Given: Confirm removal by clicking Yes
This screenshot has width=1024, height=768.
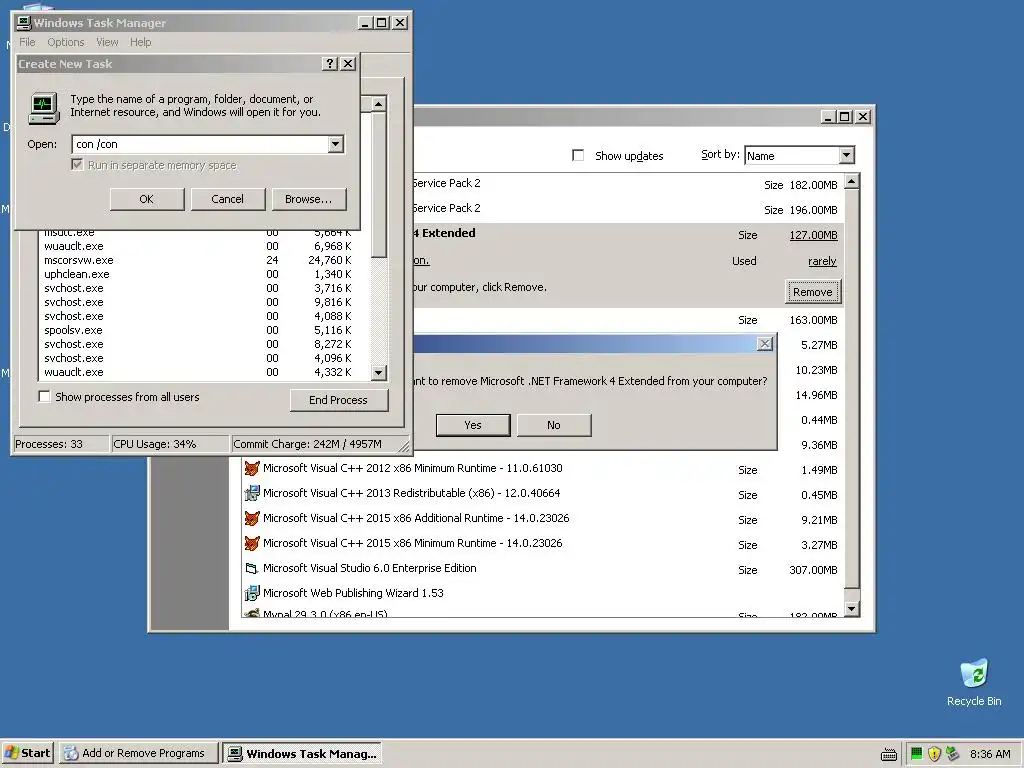Looking at the screenshot, I should point(473,425).
